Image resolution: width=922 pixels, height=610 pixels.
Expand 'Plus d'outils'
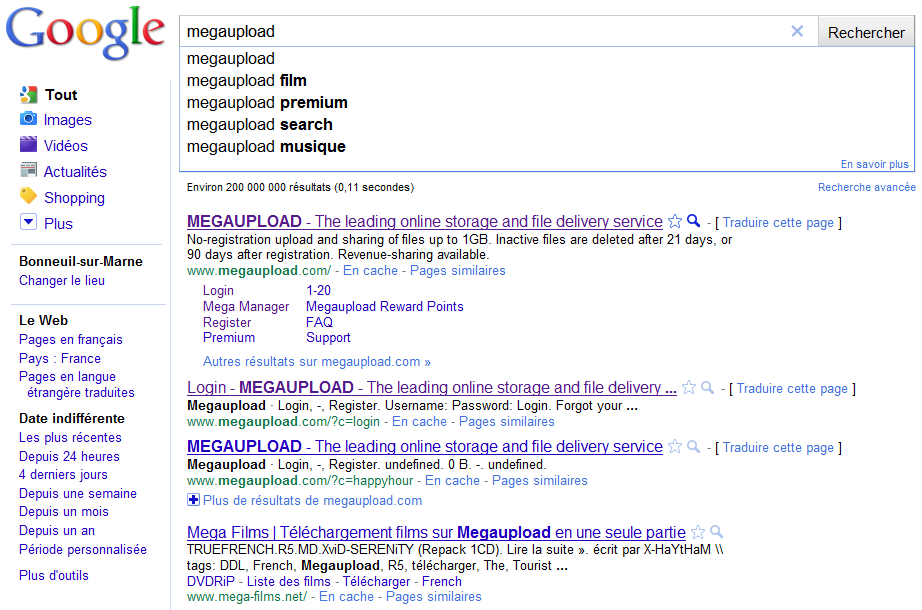[x=54, y=575]
